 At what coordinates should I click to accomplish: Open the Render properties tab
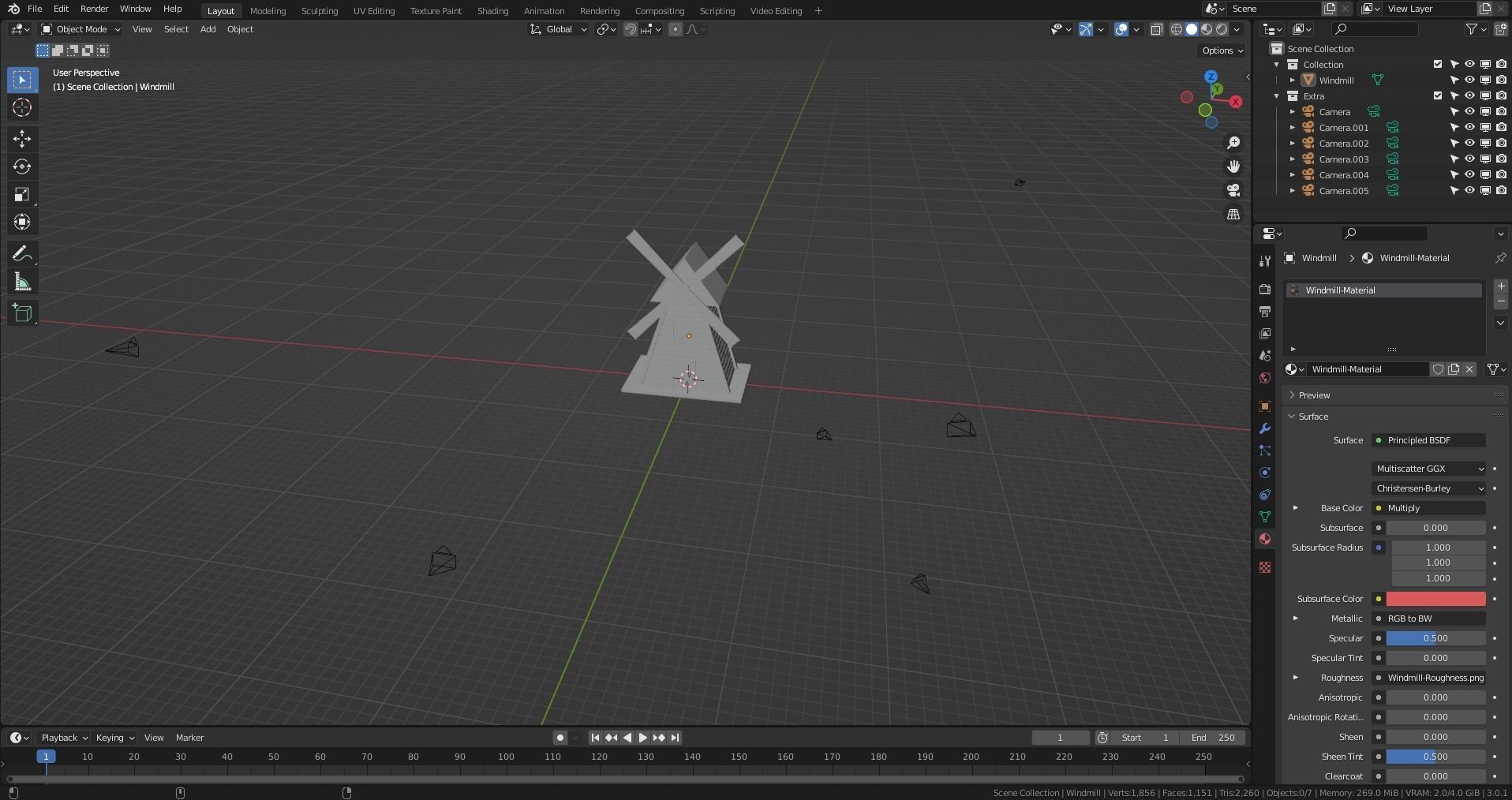(1265, 290)
